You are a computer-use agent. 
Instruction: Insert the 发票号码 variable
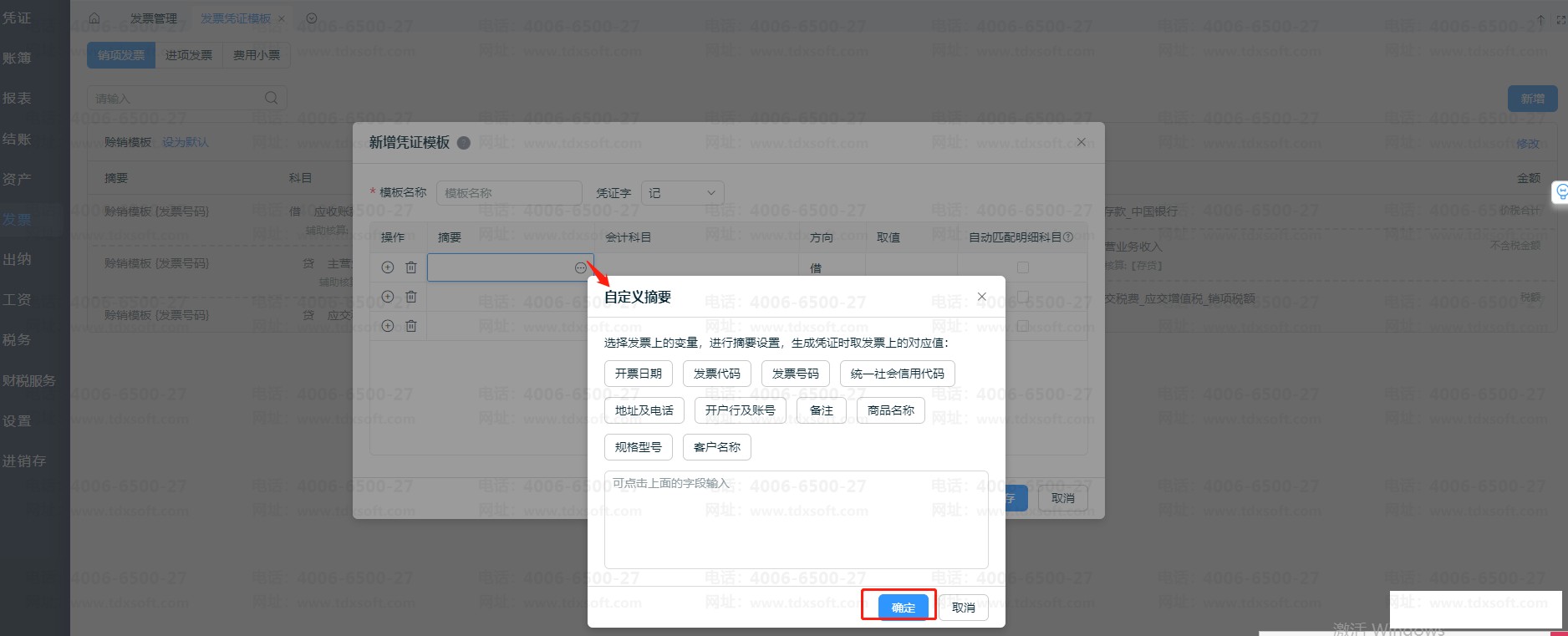pyautogui.click(x=795, y=374)
